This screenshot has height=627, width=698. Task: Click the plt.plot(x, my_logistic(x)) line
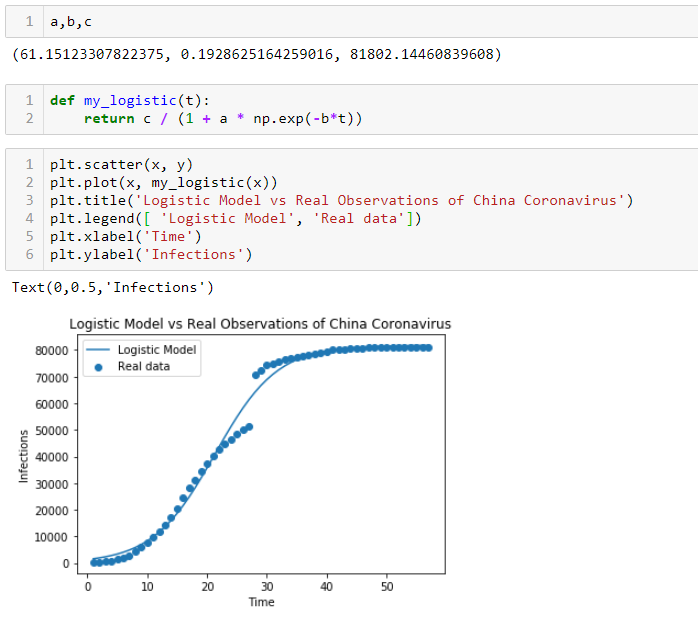click(x=163, y=182)
